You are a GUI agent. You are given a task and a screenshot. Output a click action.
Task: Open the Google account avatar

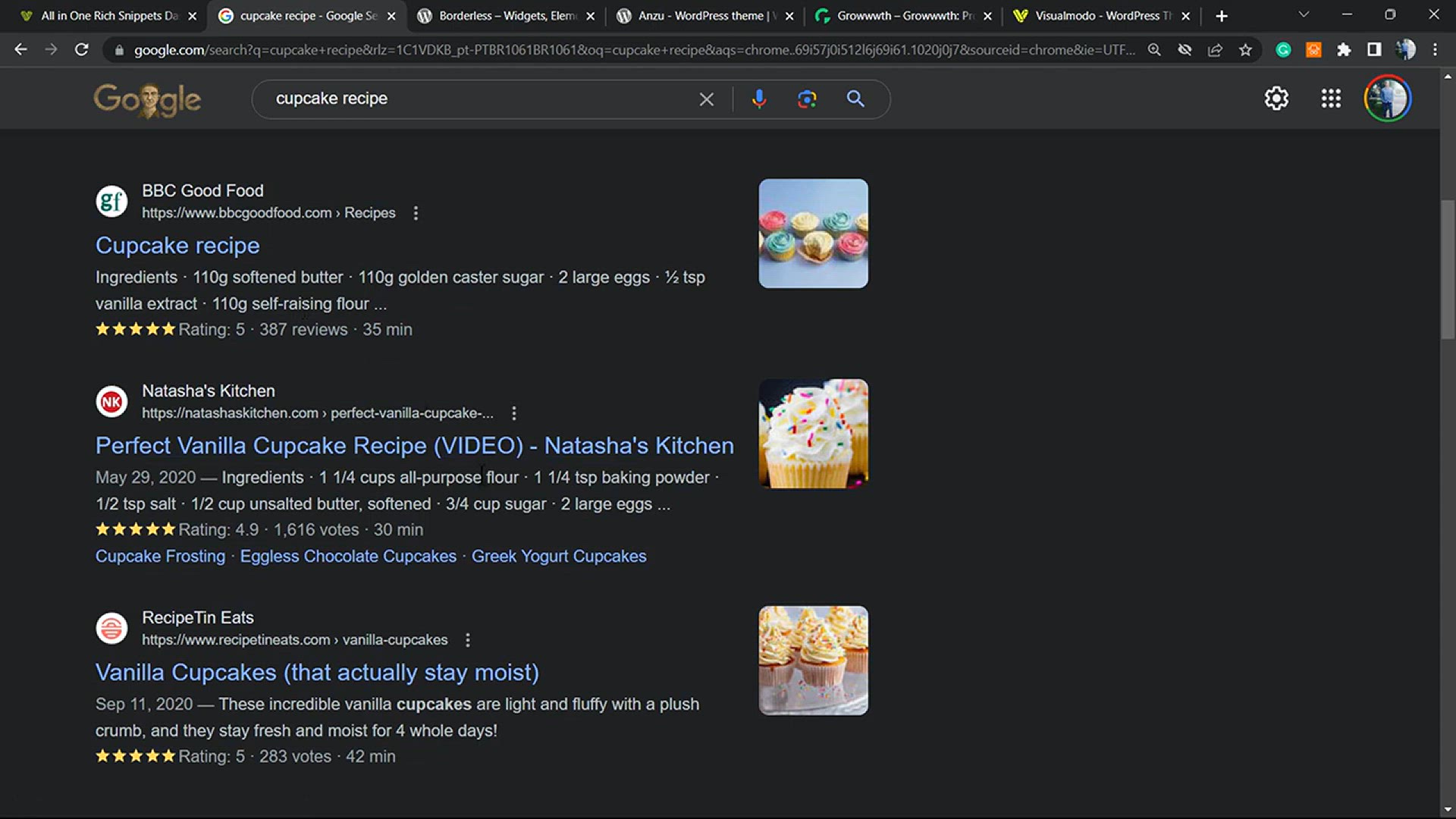pos(1388,99)
